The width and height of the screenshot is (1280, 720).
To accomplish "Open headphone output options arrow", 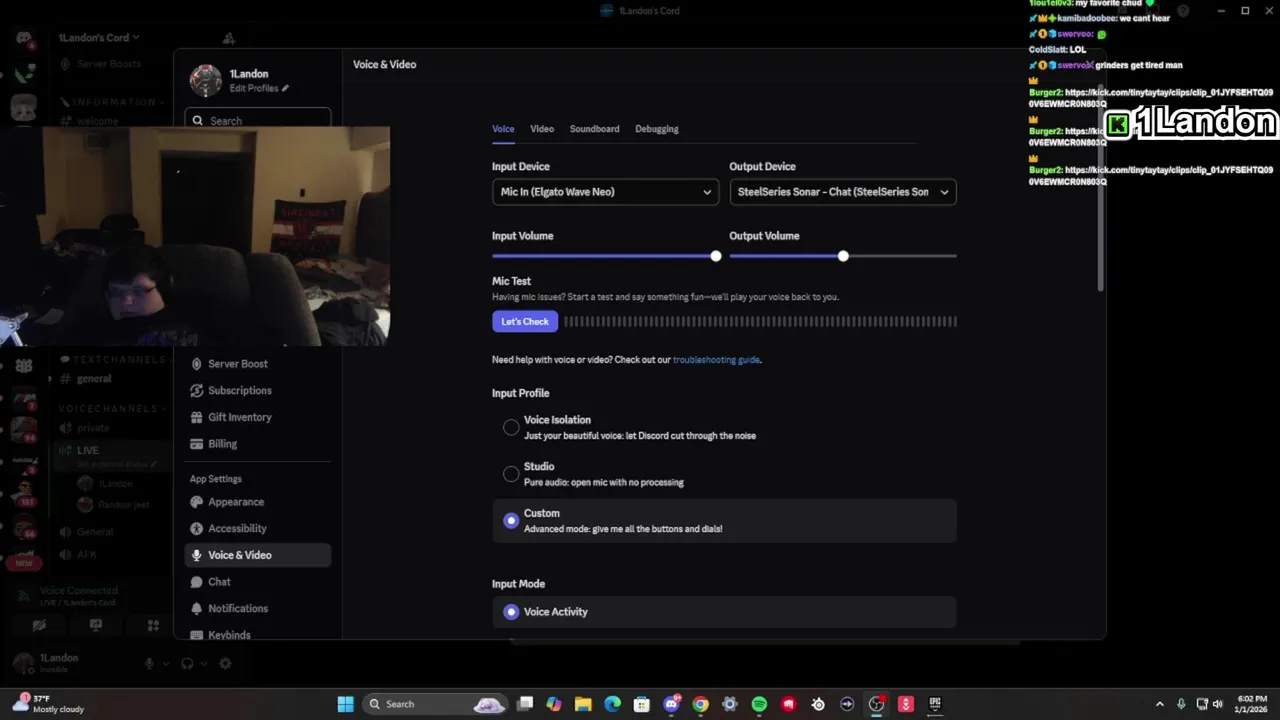I will [203, 663].
